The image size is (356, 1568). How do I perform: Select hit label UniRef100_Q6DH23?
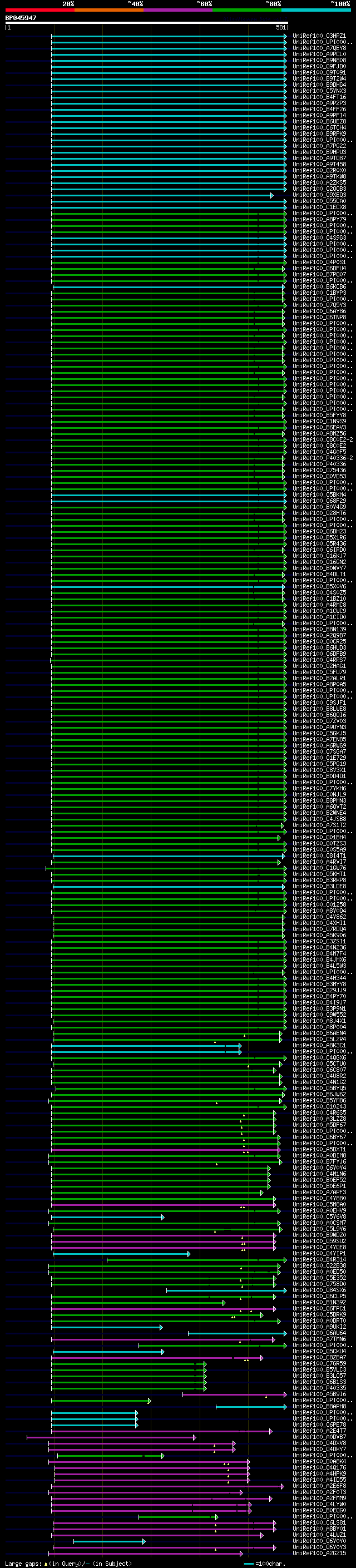pos(319,531)
